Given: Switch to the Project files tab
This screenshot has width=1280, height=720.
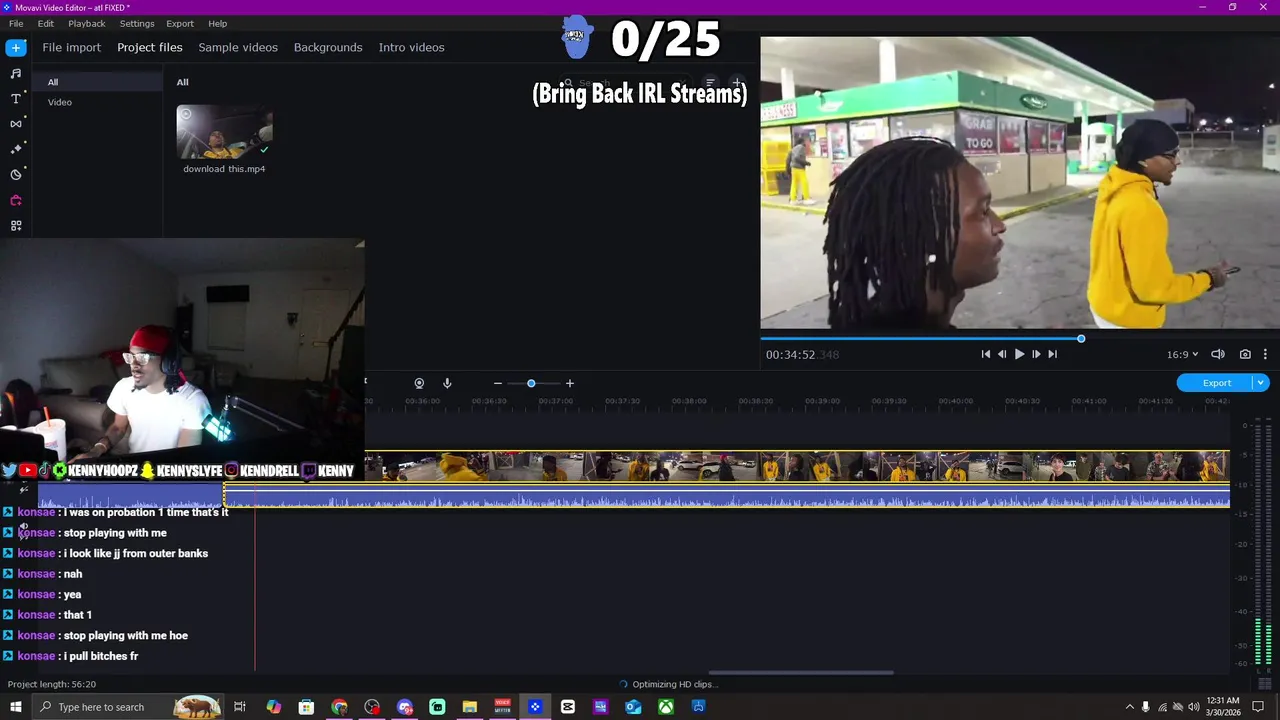Looking at the screenshot, I should 150,47.
